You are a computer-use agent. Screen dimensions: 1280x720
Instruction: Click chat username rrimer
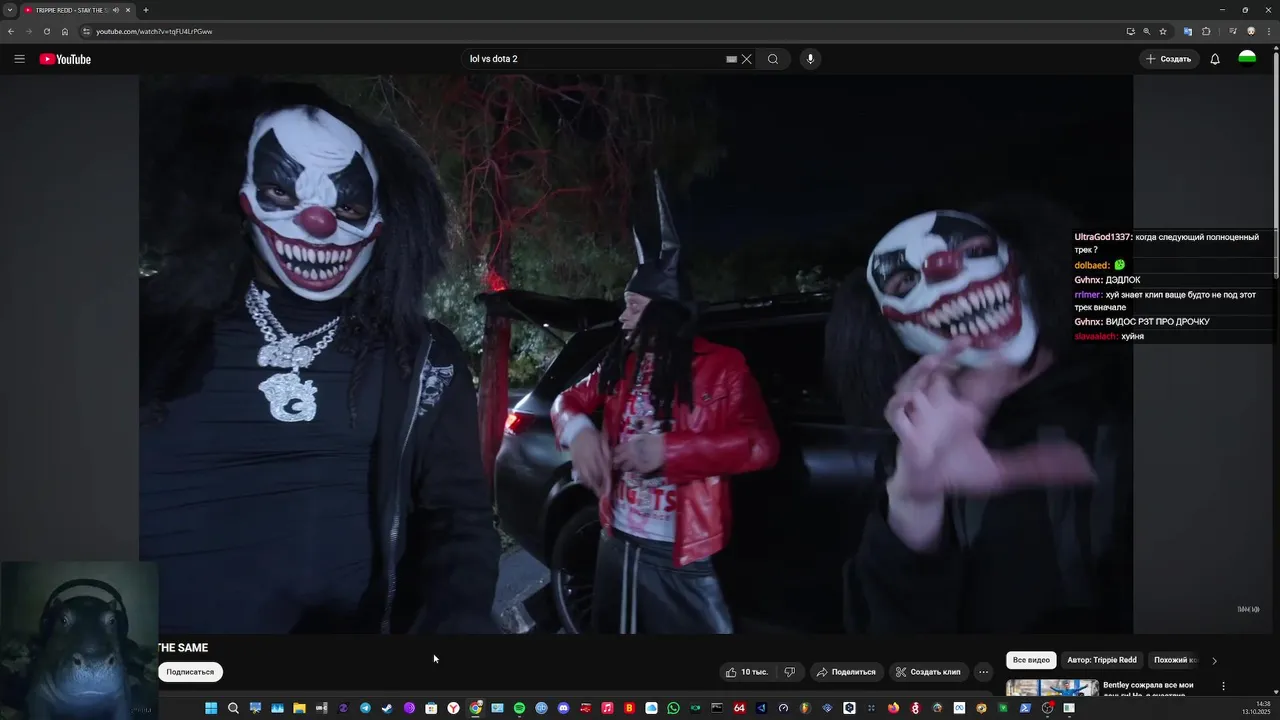point(1088,294)
